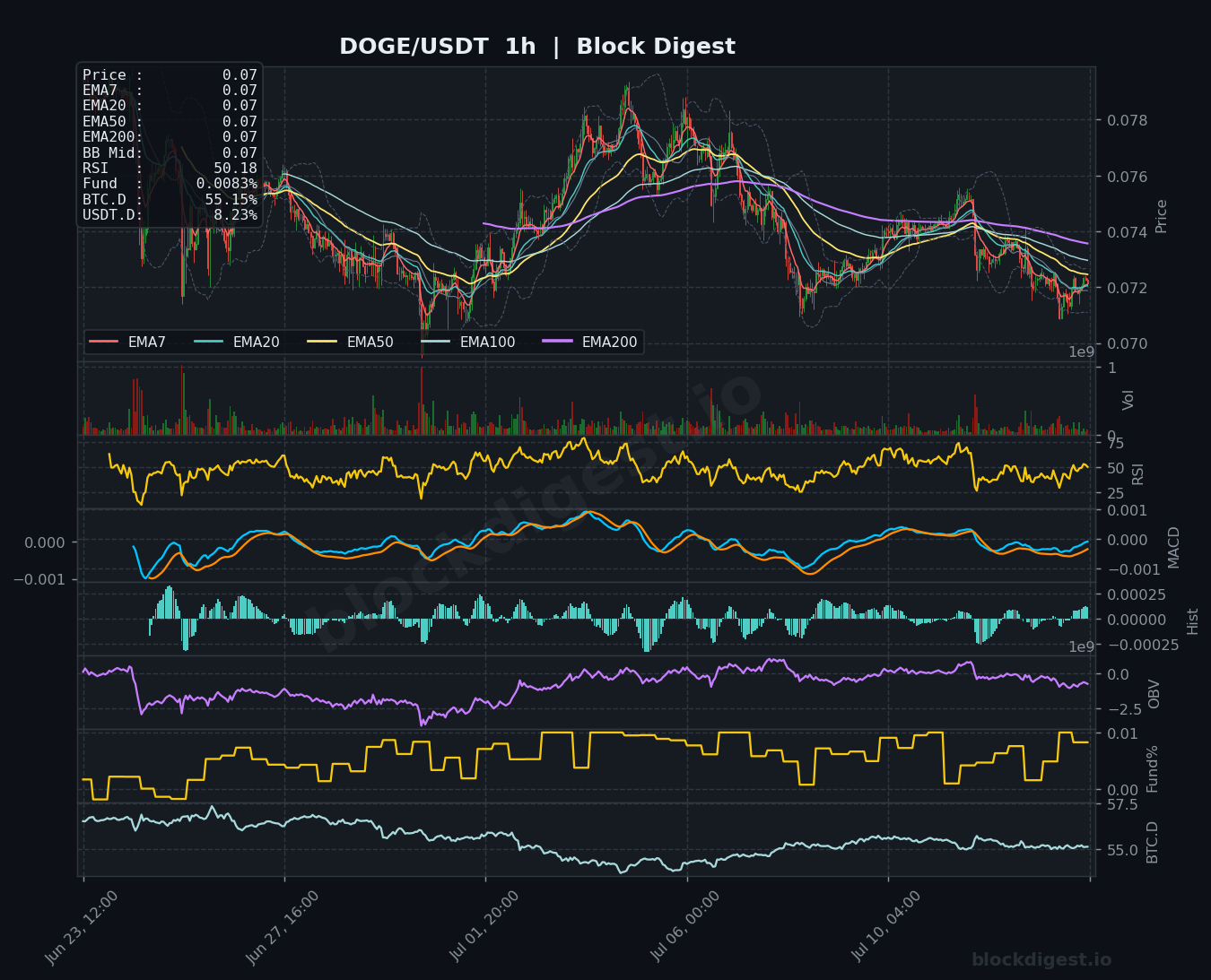
Task: Click the Jul 06, 00:00 date label
Action: [685, 927]
